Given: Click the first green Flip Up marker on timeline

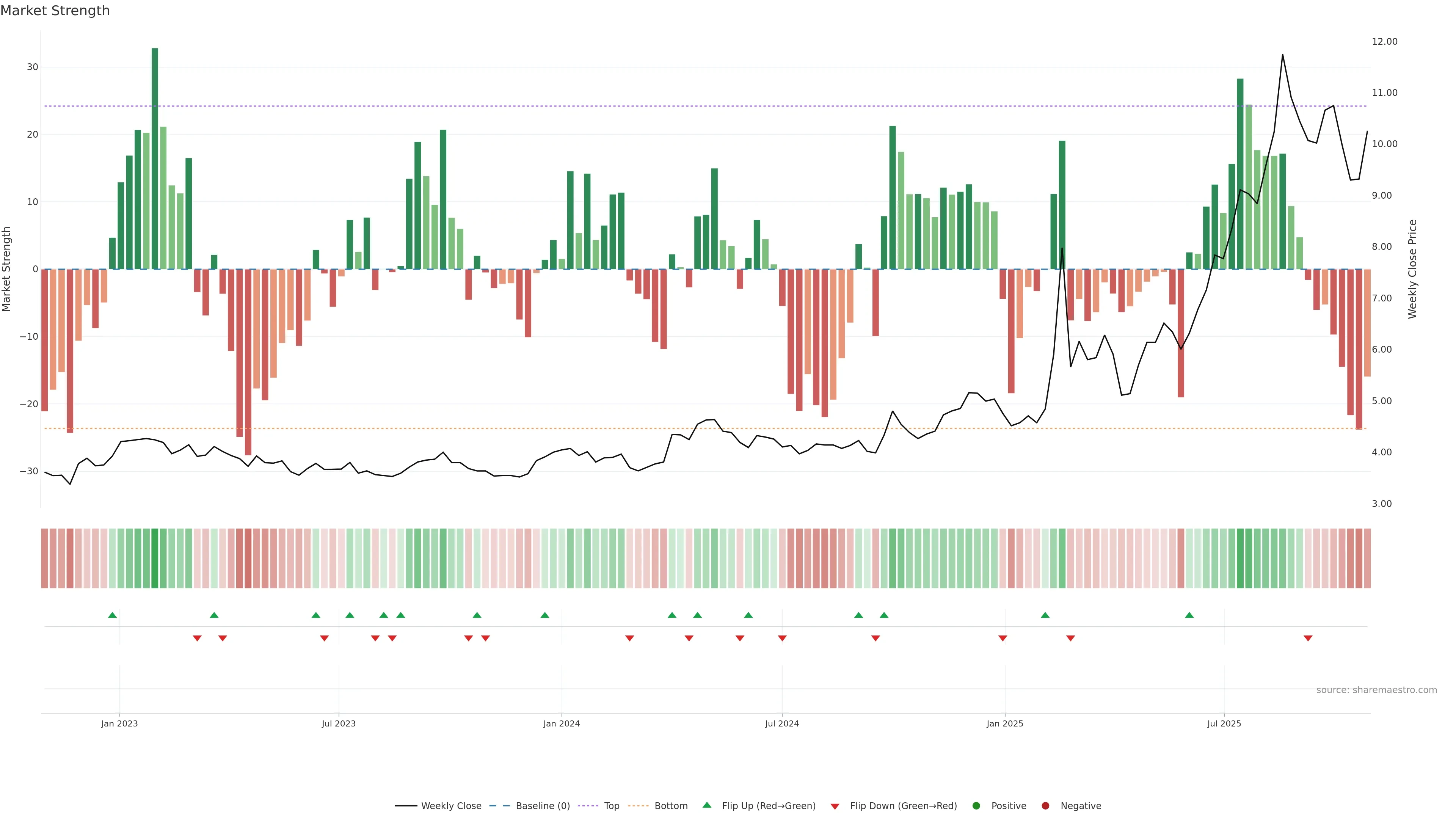Looking at the screenshot, I should pos(113,615).
